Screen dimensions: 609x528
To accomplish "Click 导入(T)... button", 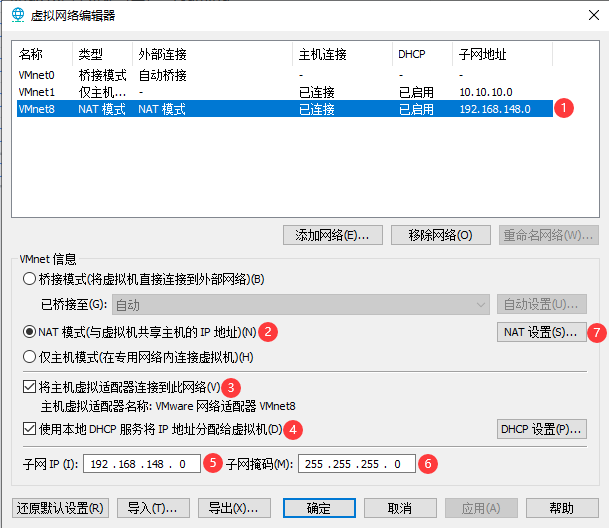I will tap(153, 508).
